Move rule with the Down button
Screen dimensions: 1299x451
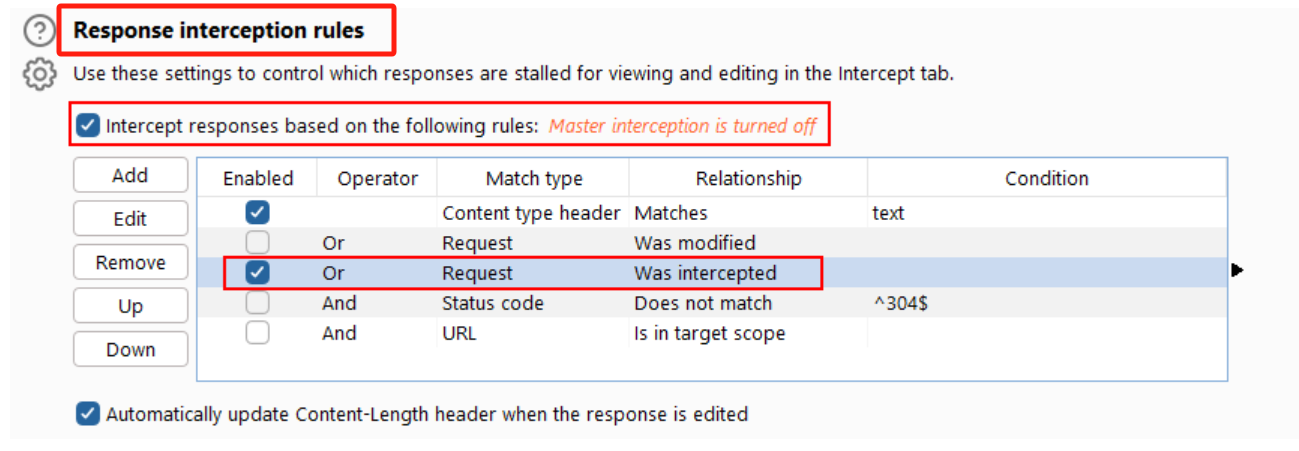[130, 350]
